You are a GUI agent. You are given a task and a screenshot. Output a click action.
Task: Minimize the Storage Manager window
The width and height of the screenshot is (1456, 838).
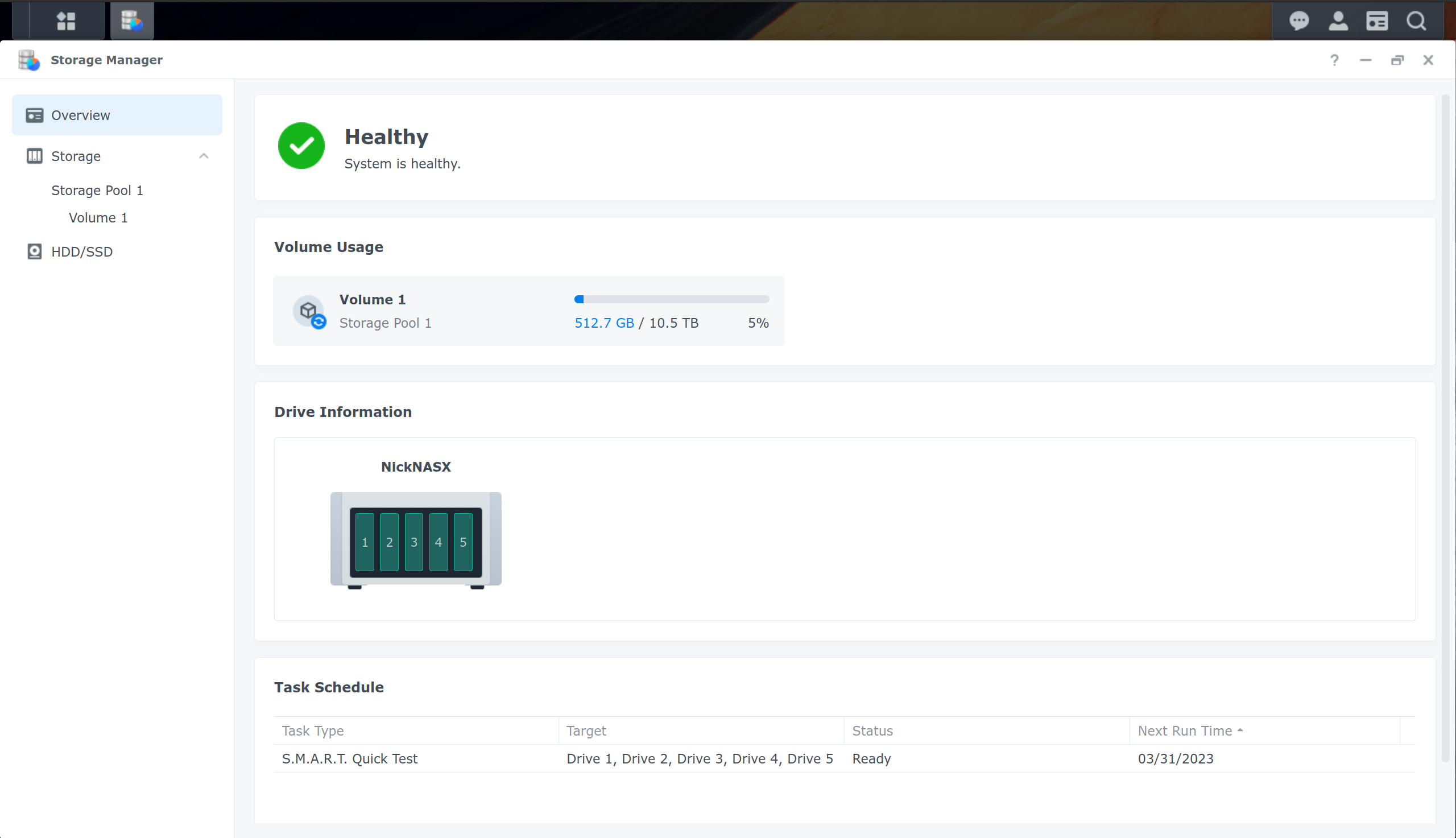pos(1365,60)
